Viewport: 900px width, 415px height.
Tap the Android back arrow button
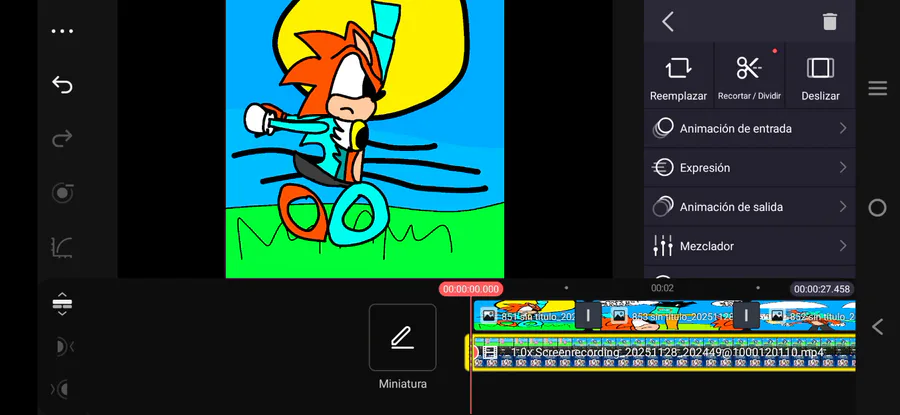877,327
